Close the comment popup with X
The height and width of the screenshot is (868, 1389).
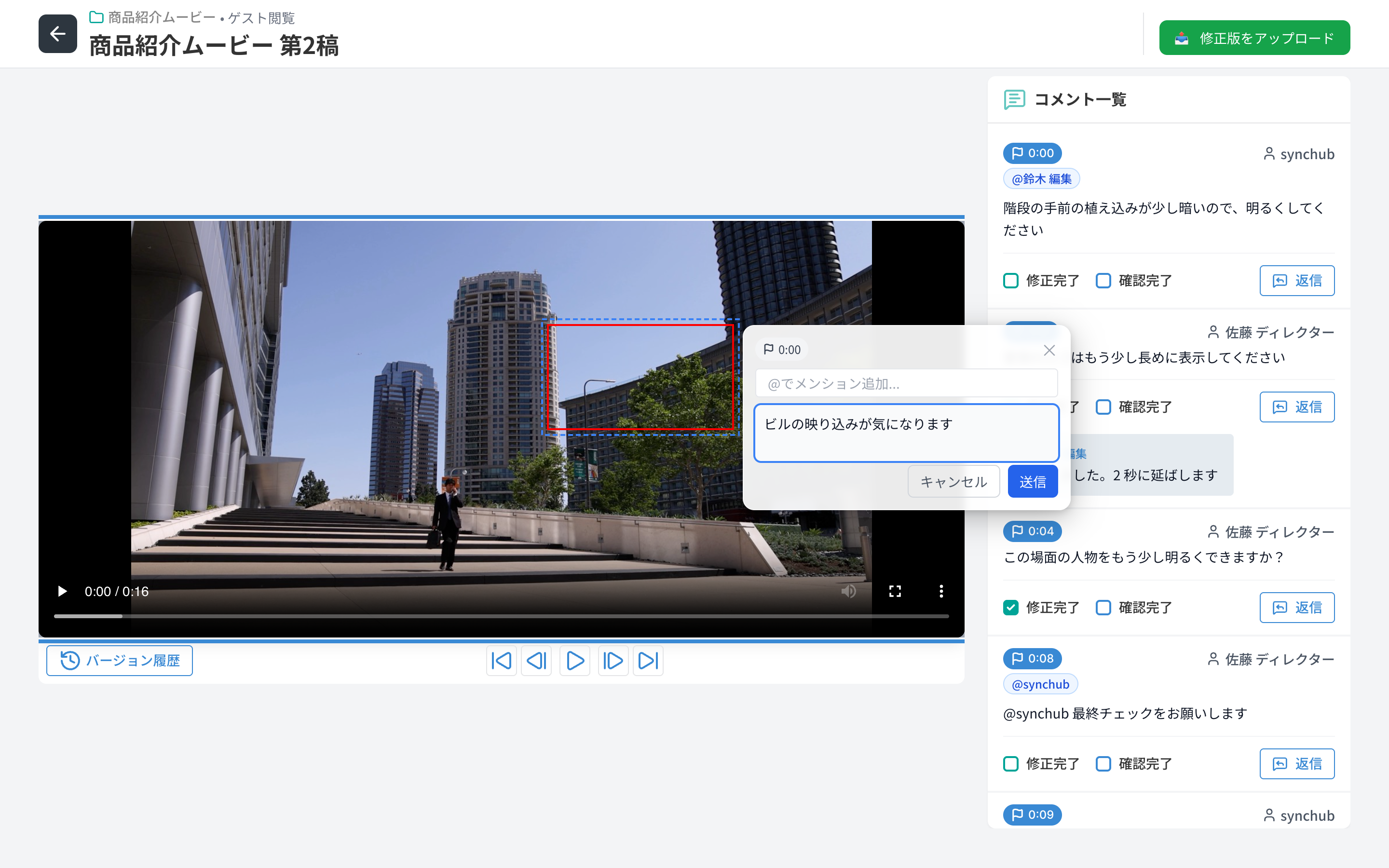click(x=1049, y=350)
